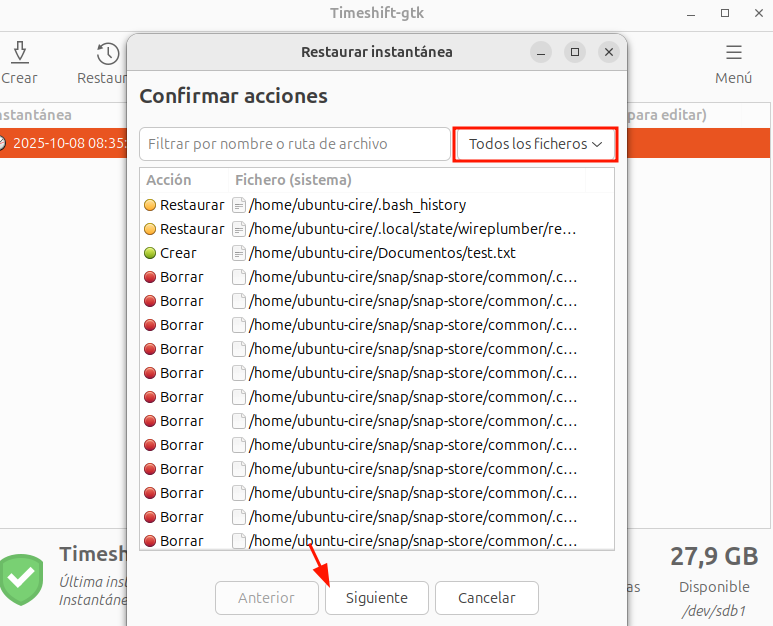Viewport: 773px width, 626px height.
Task: Open the Menú hamburger icon
Action: tap(733, 53)
